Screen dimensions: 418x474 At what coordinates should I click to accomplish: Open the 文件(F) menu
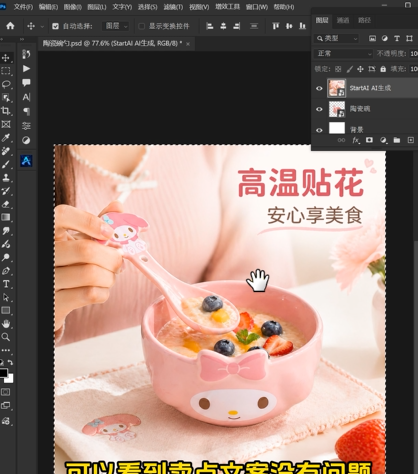click(23, 7)
